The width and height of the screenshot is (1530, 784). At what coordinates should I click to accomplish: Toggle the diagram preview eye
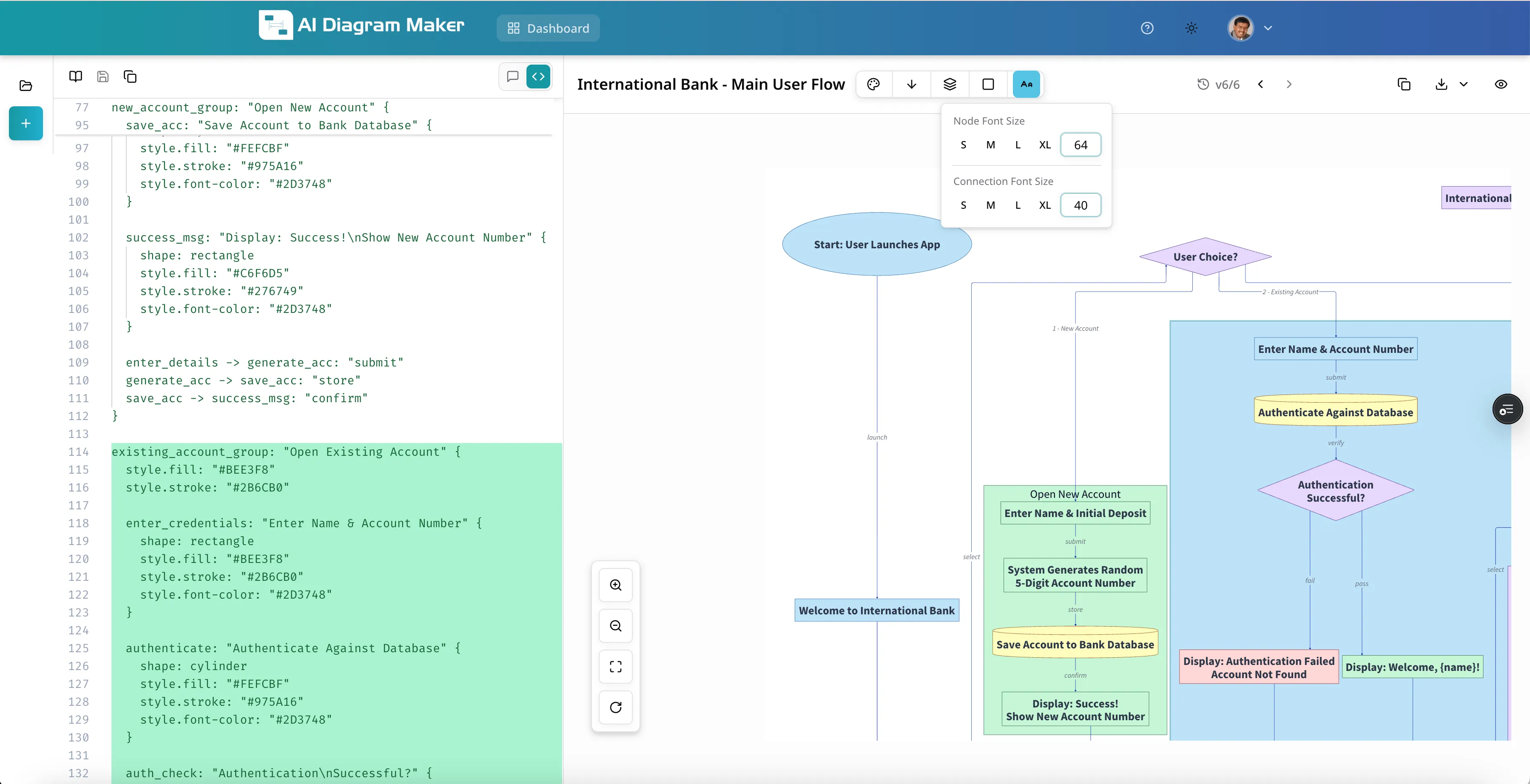1501,84
